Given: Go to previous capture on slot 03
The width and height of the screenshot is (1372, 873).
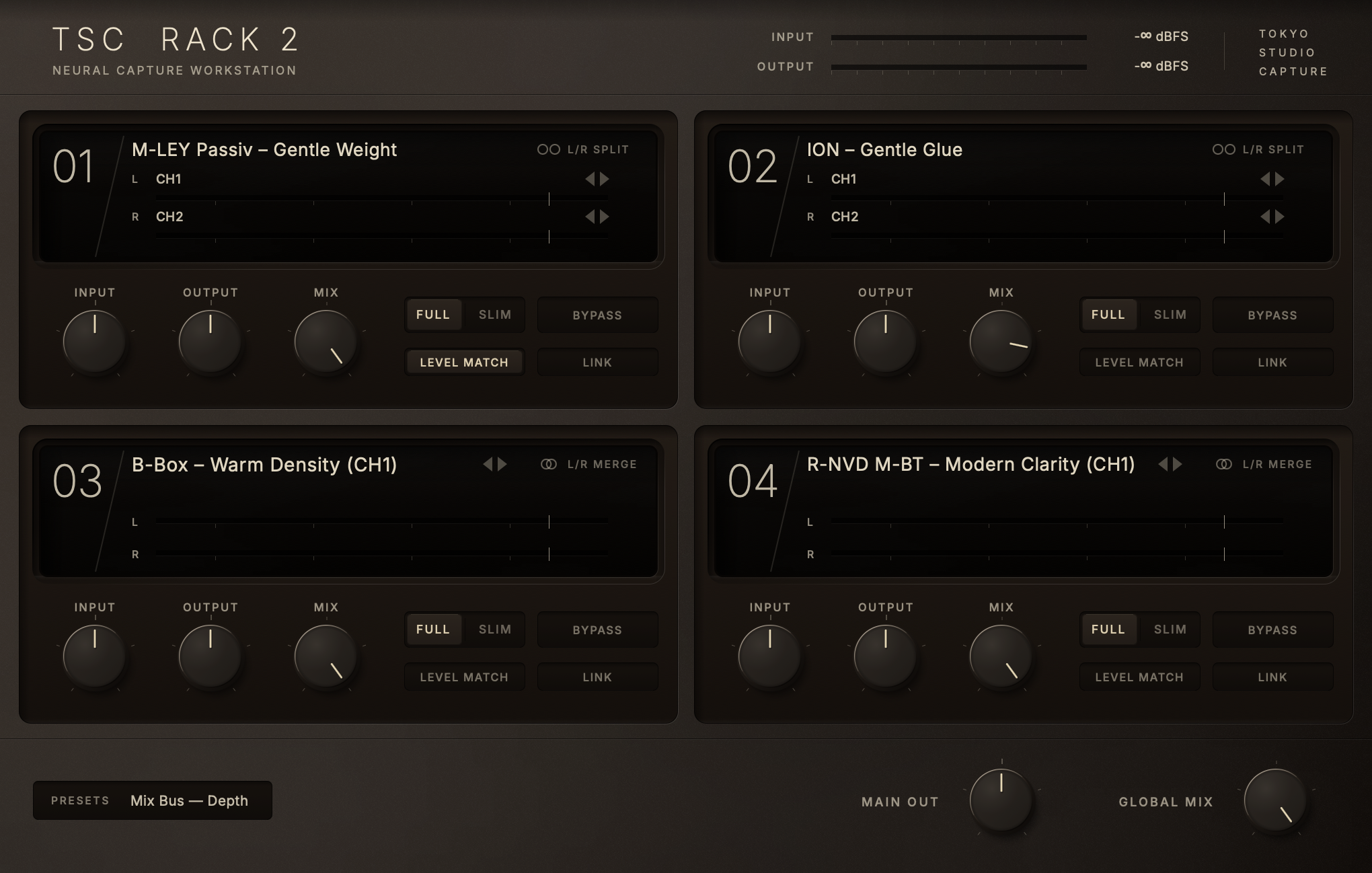Looking at the screenshot, I should tap(488, 464).
